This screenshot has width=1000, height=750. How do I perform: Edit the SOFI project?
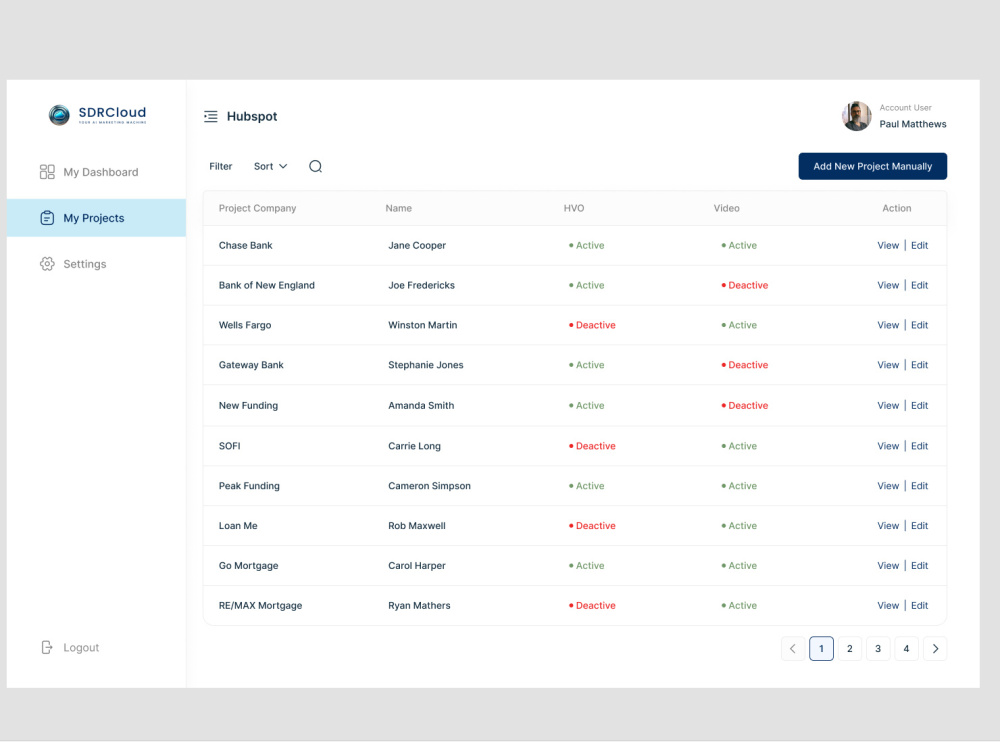click(x=919, y=446)
